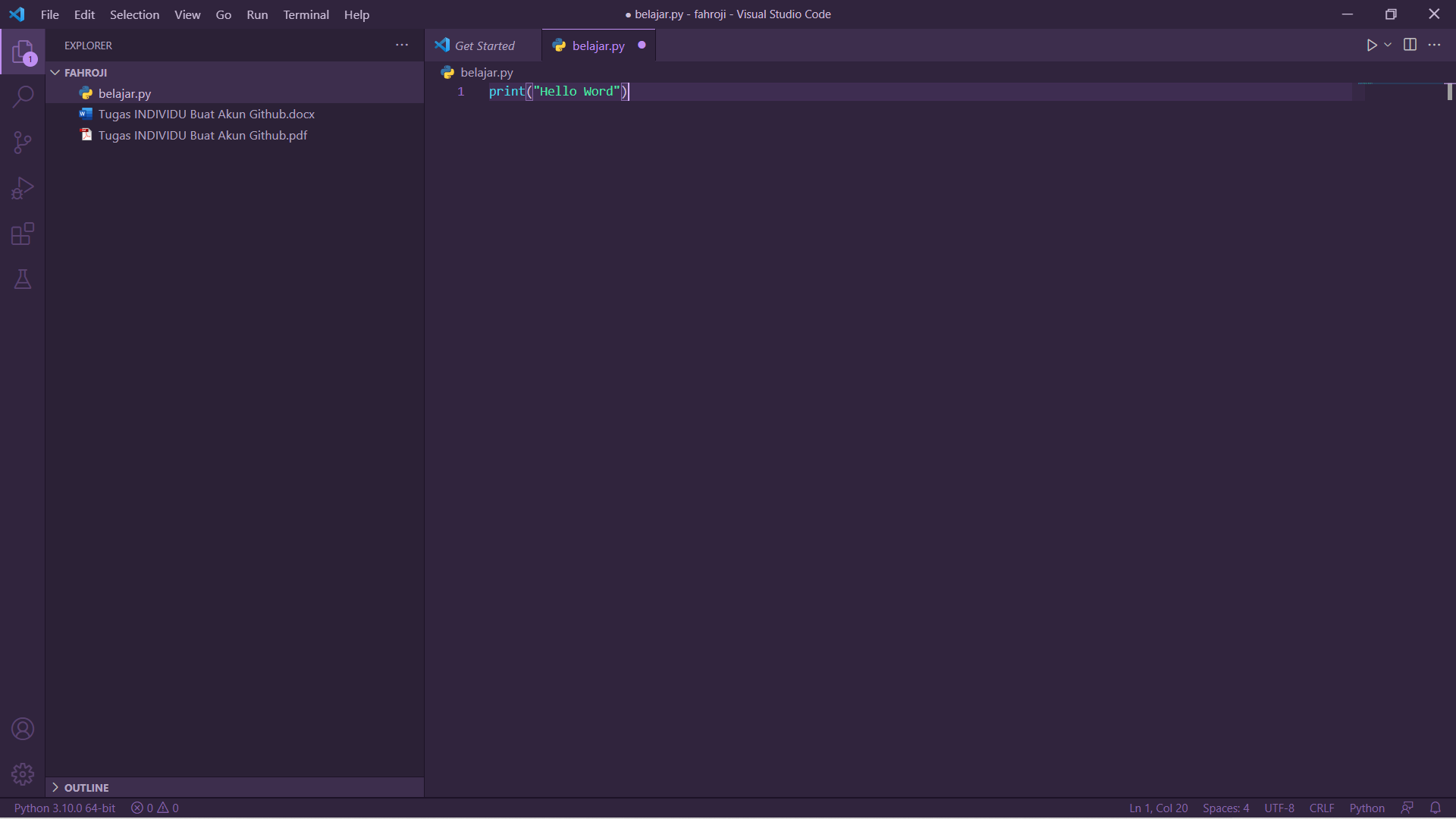Open the Search view in activity bar
1456x819 pixels.
(23, 97)
